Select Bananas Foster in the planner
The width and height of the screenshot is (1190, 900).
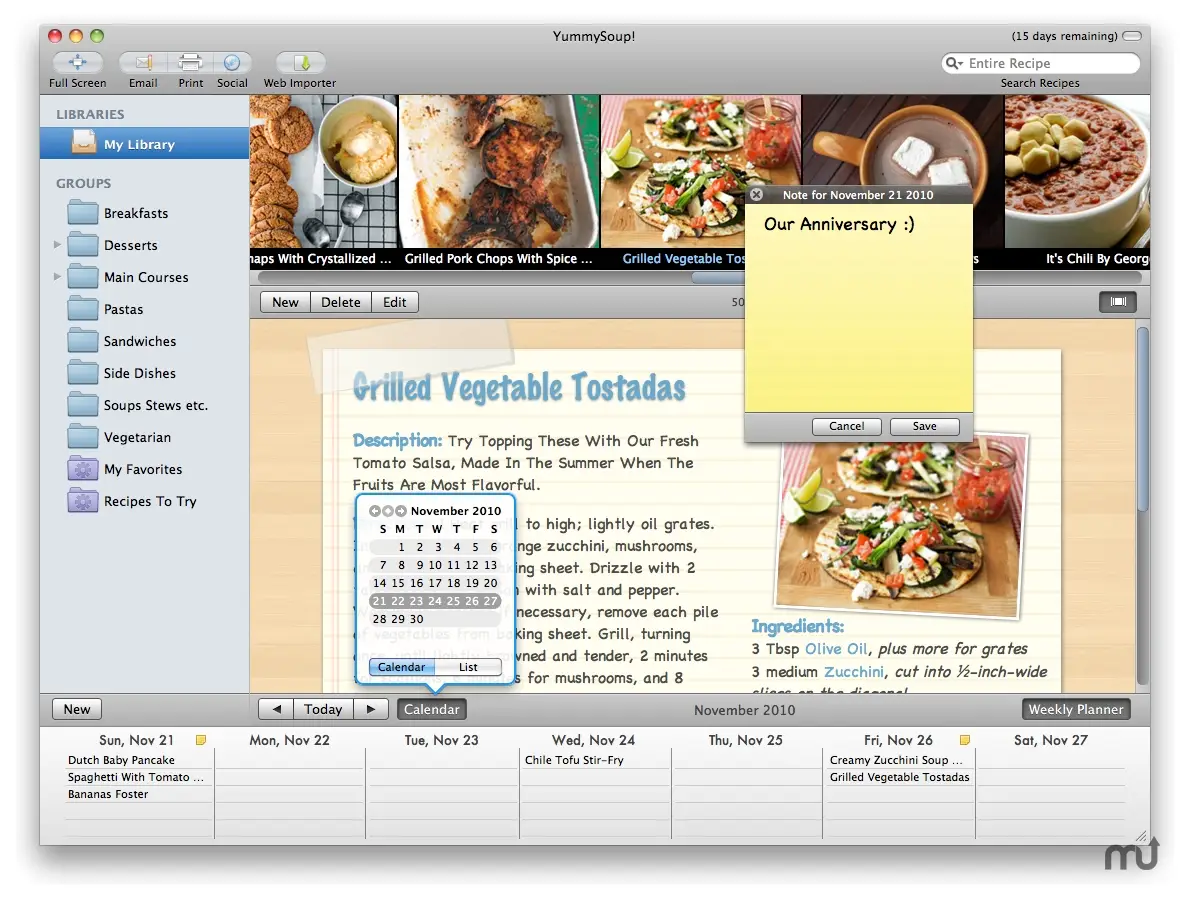point(108,794)
